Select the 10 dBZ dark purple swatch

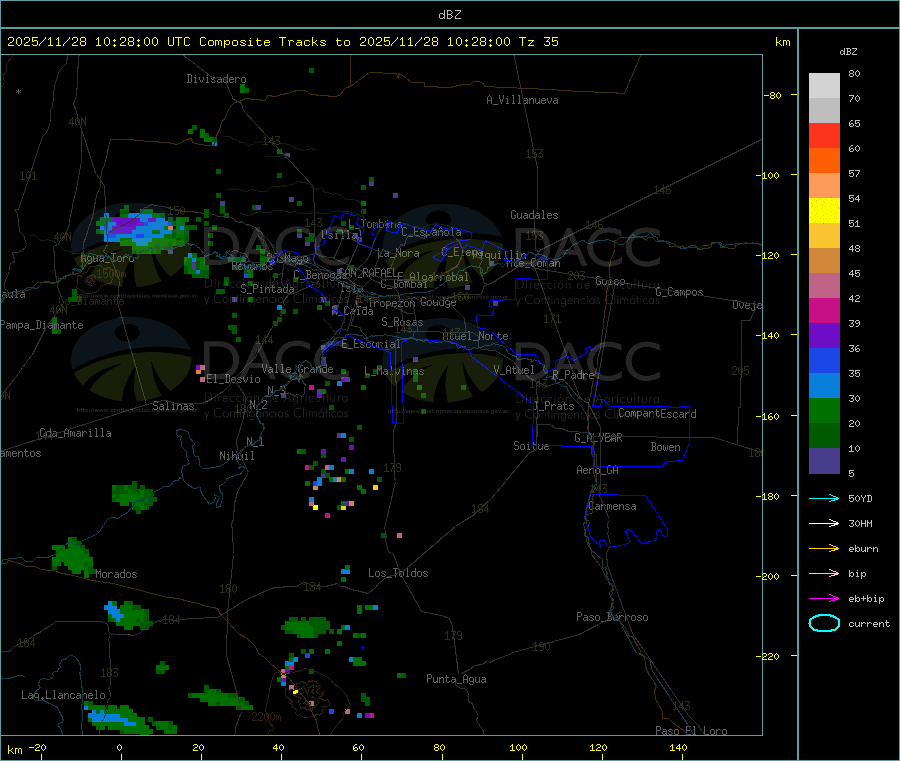pos(824,460)
